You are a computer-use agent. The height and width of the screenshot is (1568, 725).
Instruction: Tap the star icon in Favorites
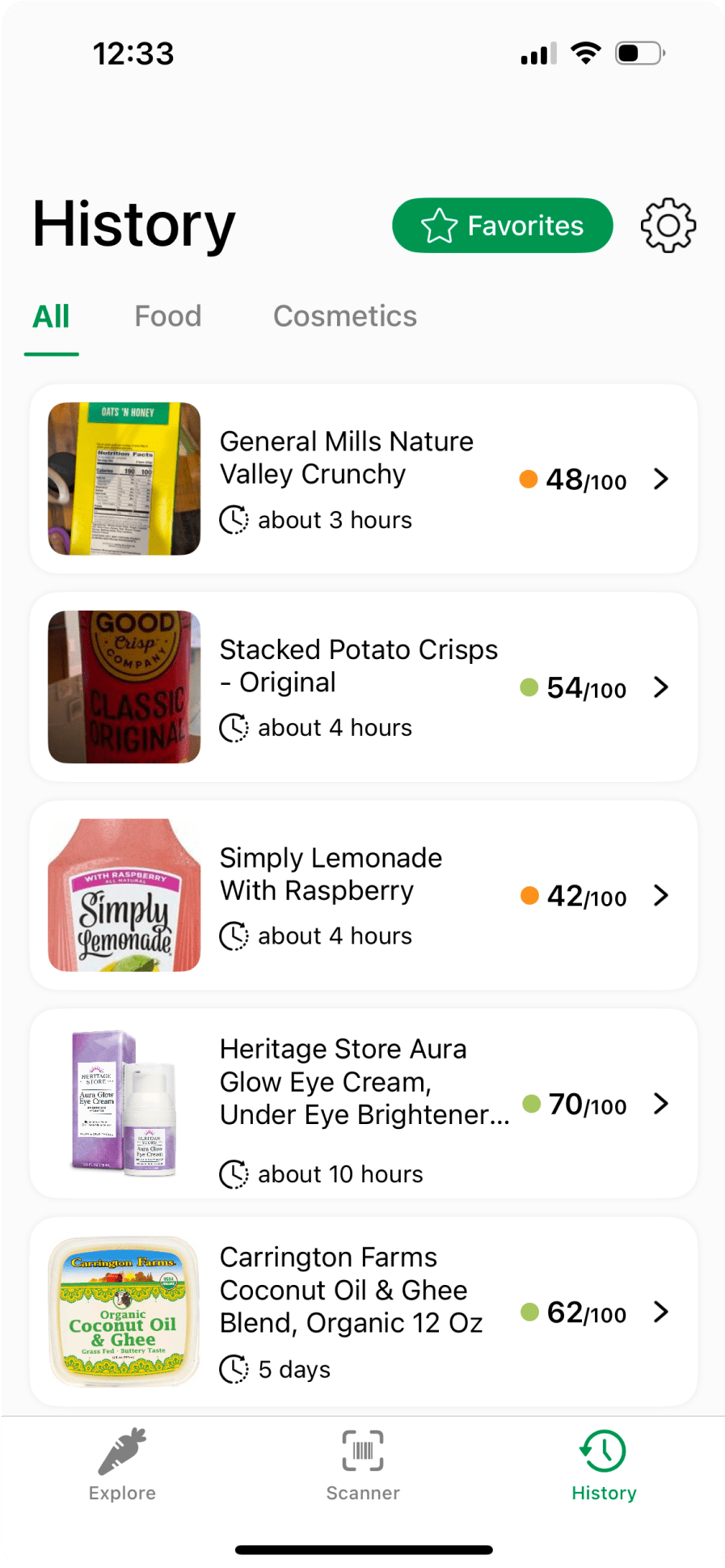point(439,226)
